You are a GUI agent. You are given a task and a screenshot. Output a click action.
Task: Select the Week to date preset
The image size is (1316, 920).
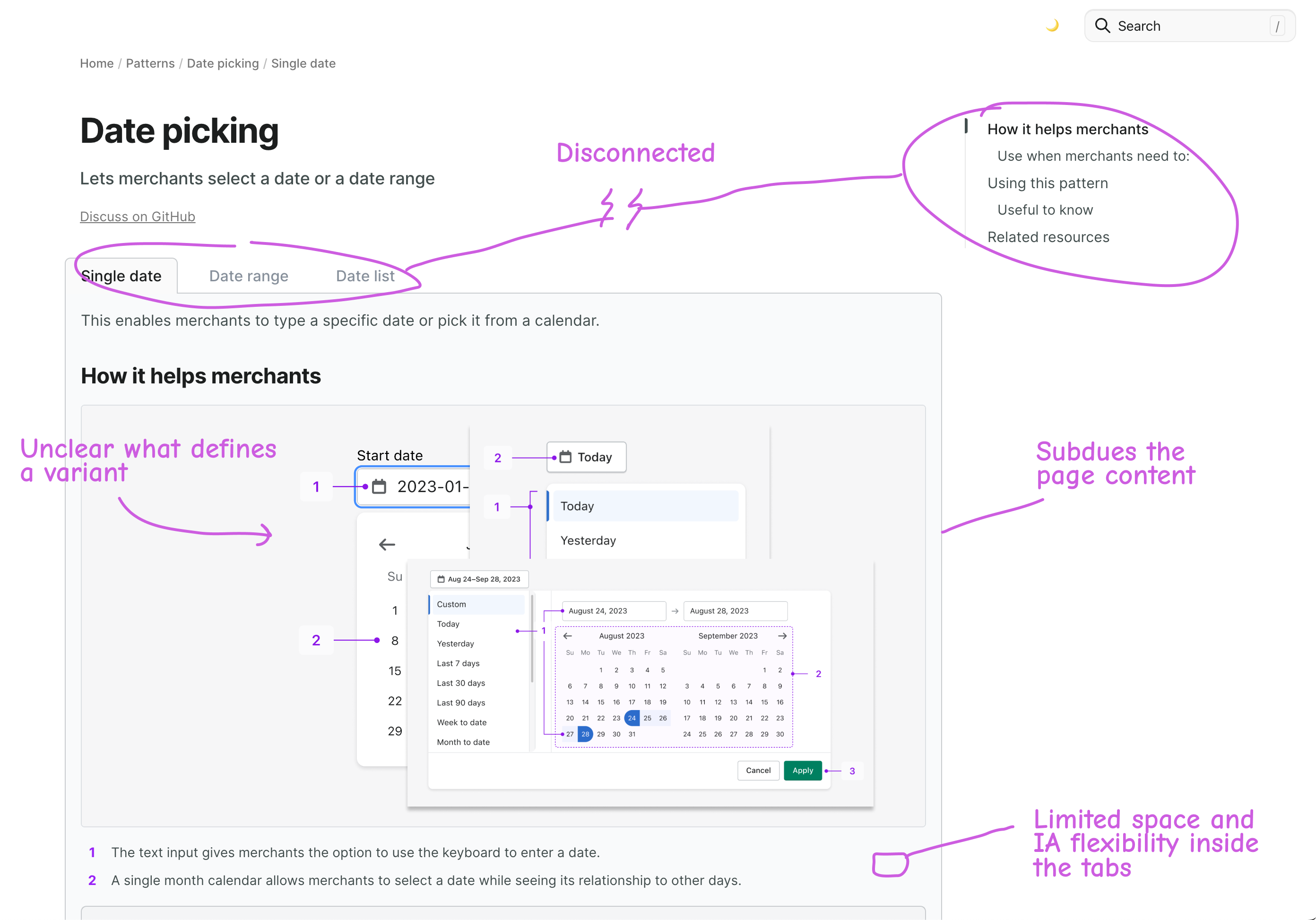click(461, 722)
